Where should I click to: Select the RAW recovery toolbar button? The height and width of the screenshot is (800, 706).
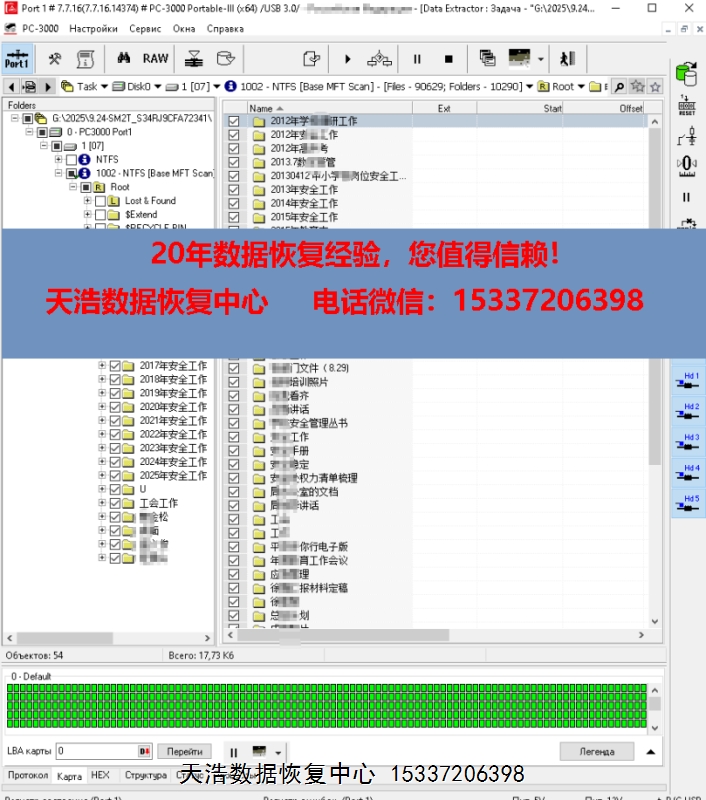pos(156,59)
